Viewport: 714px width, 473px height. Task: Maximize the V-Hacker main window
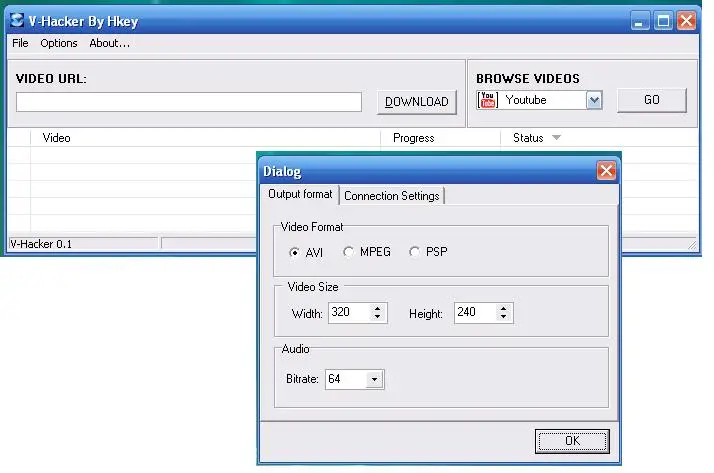tap(663, 21)
